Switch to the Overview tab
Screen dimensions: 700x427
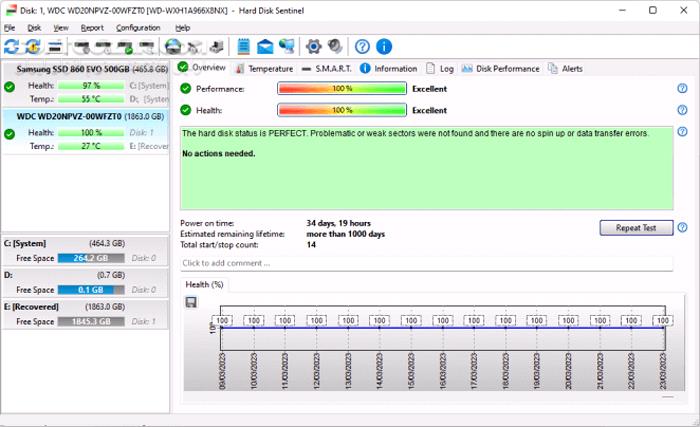201,68
